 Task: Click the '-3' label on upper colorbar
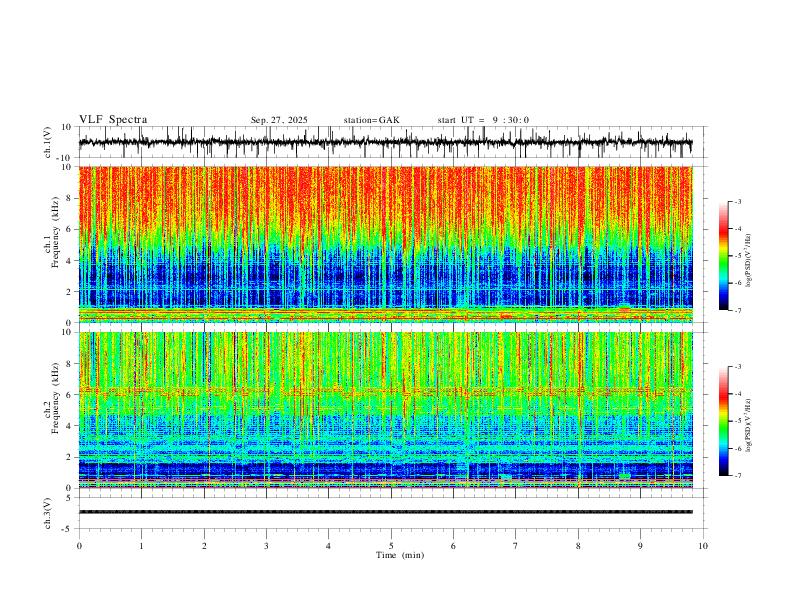(x=738, y=201)
